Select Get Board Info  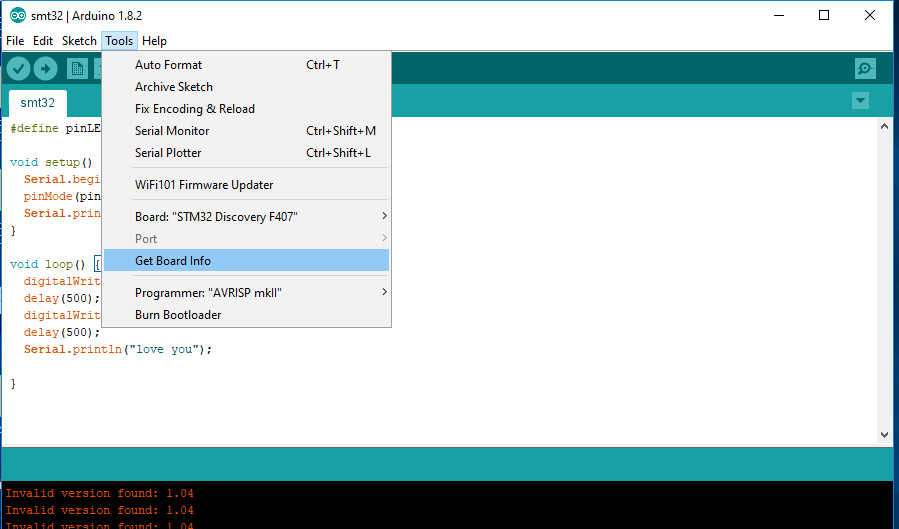(x=247, y=260)
